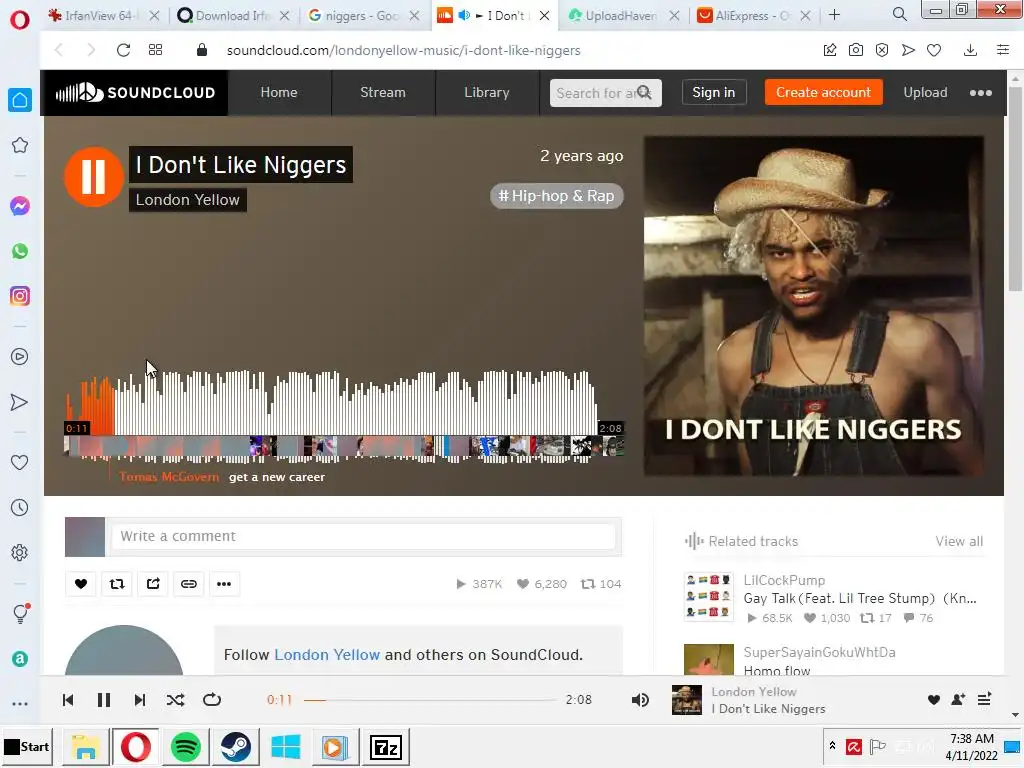
Task: Open Opera sidebar home icon
Action: click(x=20, y=100)
